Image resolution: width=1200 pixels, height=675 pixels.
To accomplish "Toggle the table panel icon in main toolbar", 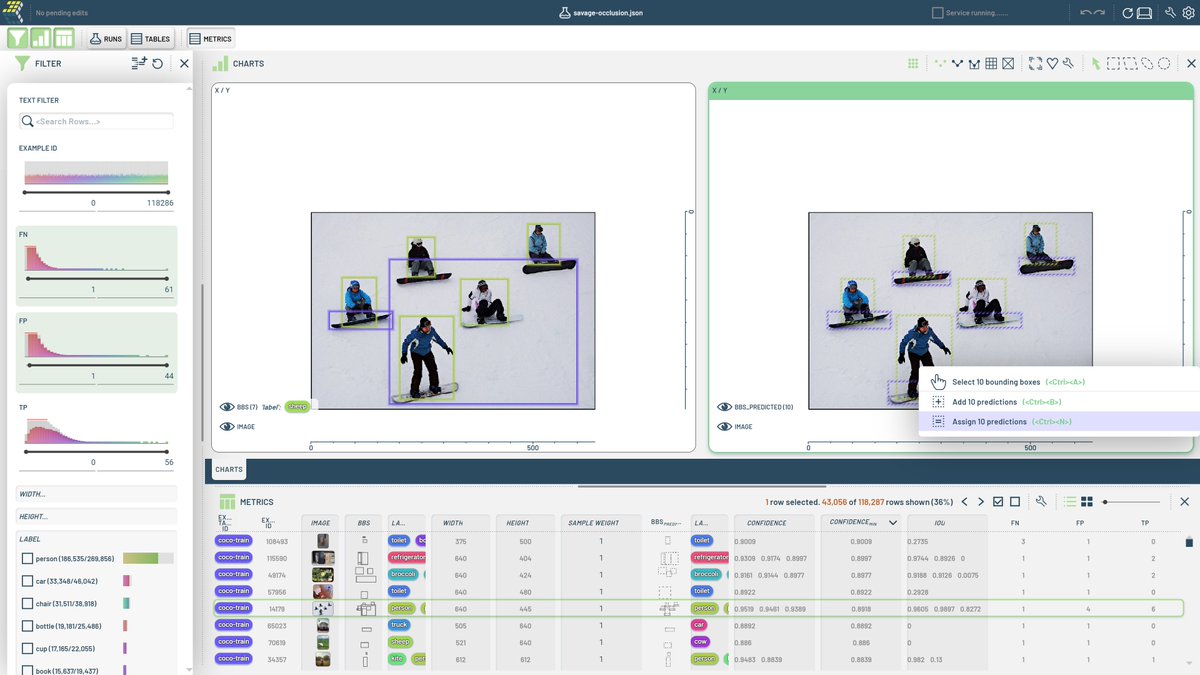I will [x=64, y=38].
